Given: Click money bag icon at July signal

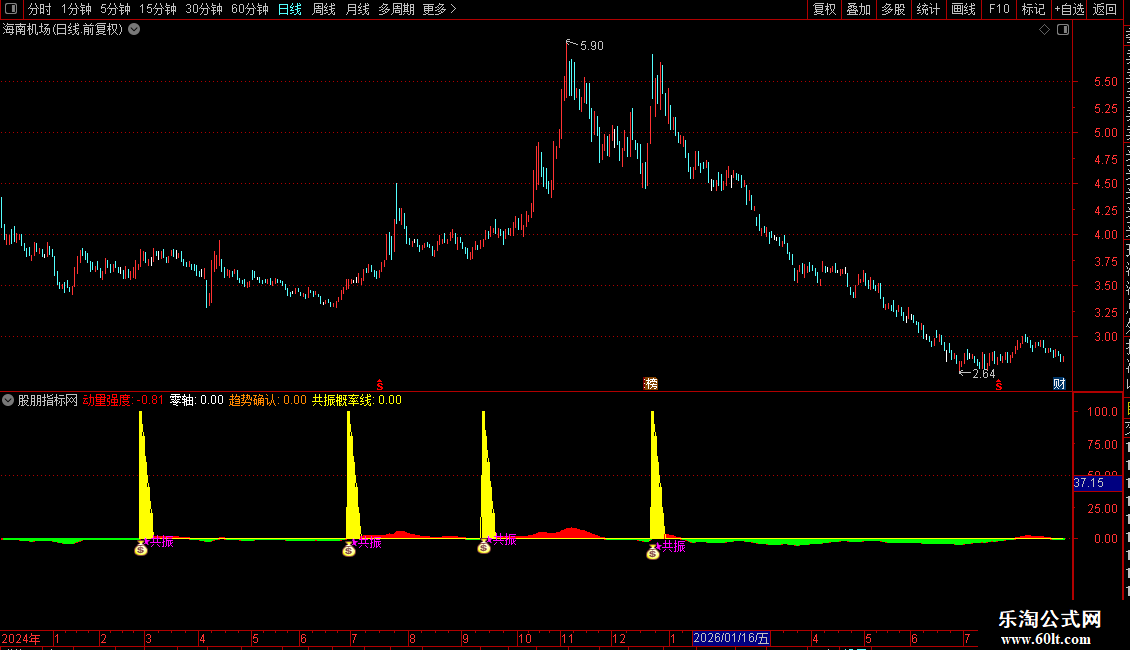Looking at the screenshot, I should 349,550.
